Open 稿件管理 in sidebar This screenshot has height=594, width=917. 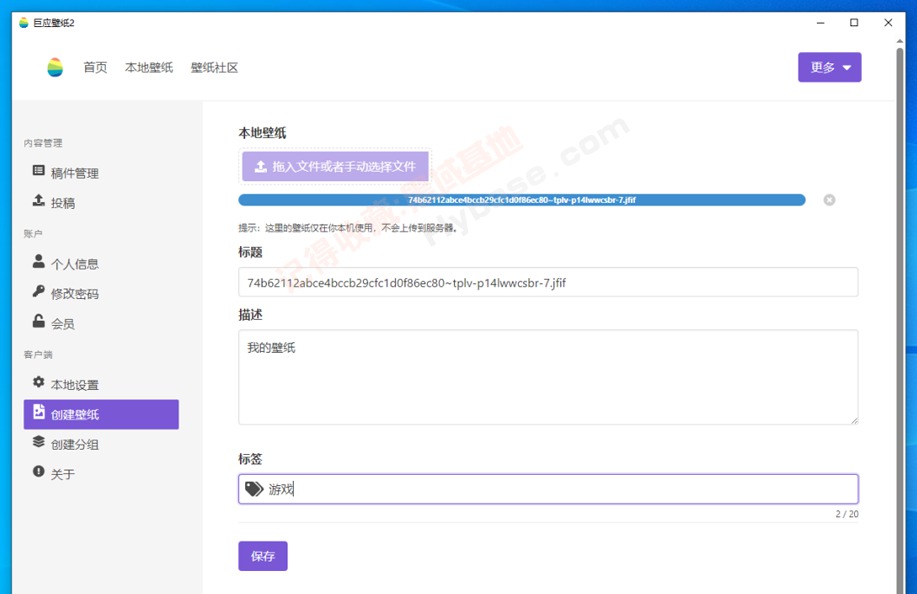(x=101, y=172)
